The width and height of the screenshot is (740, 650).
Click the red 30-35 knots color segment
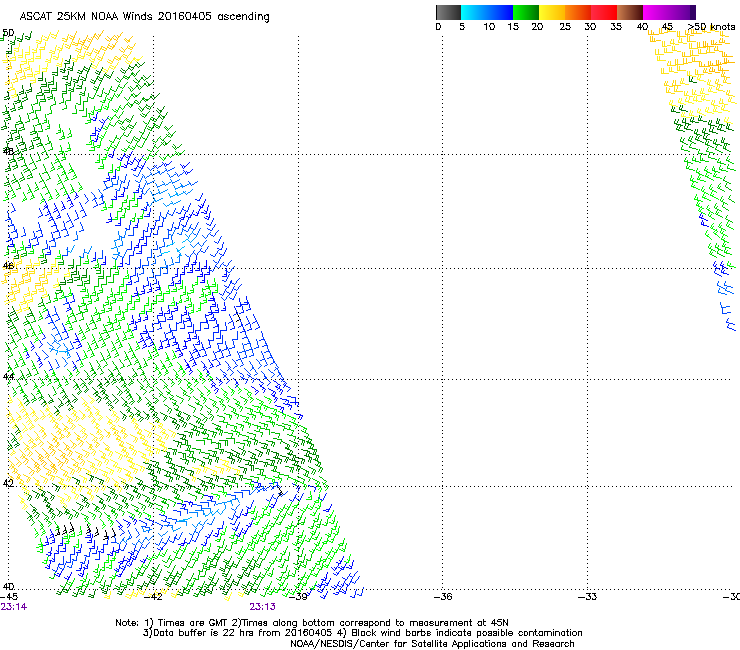(604, 12)
